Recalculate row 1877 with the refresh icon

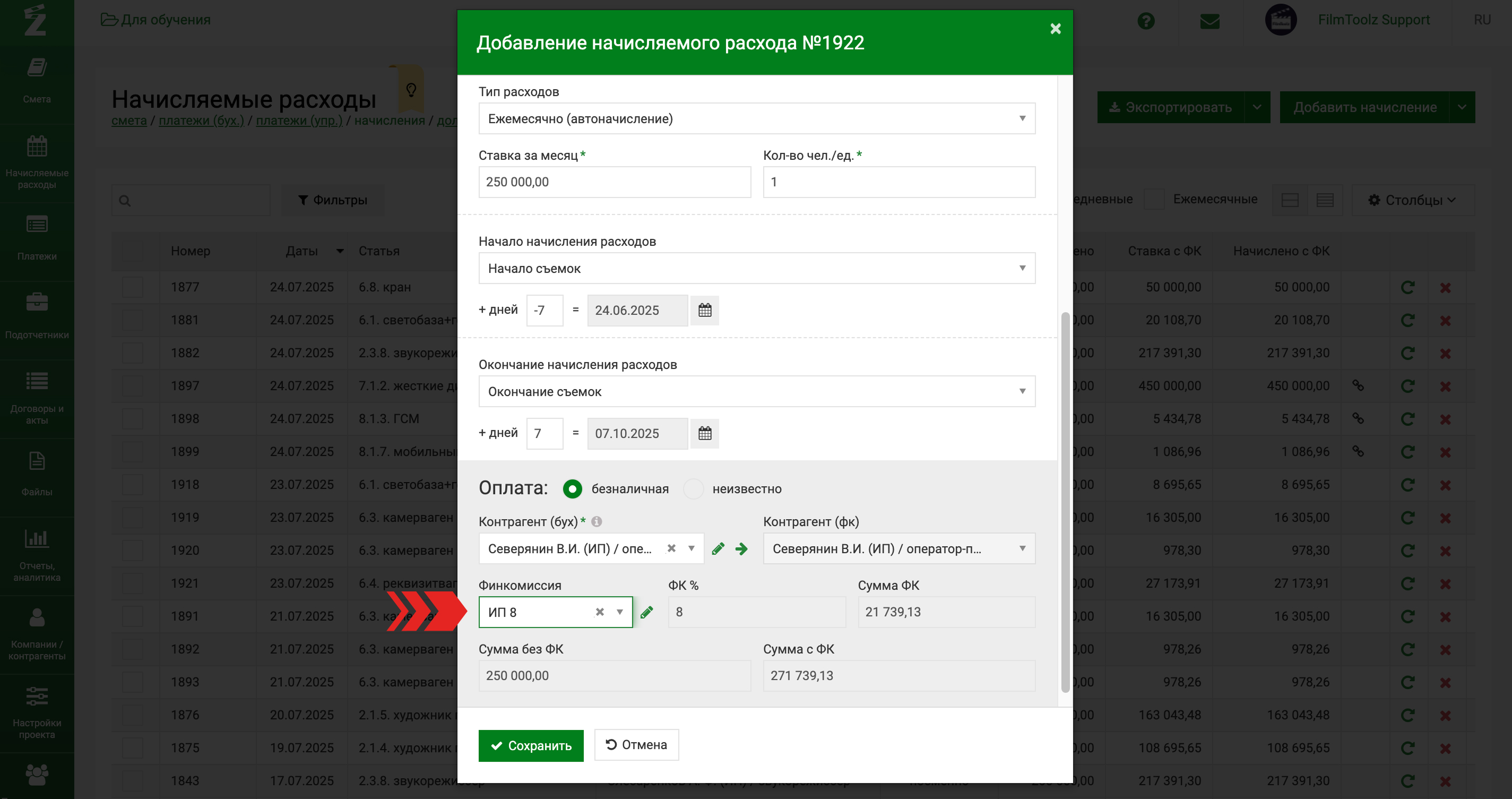coord(1407,287)
